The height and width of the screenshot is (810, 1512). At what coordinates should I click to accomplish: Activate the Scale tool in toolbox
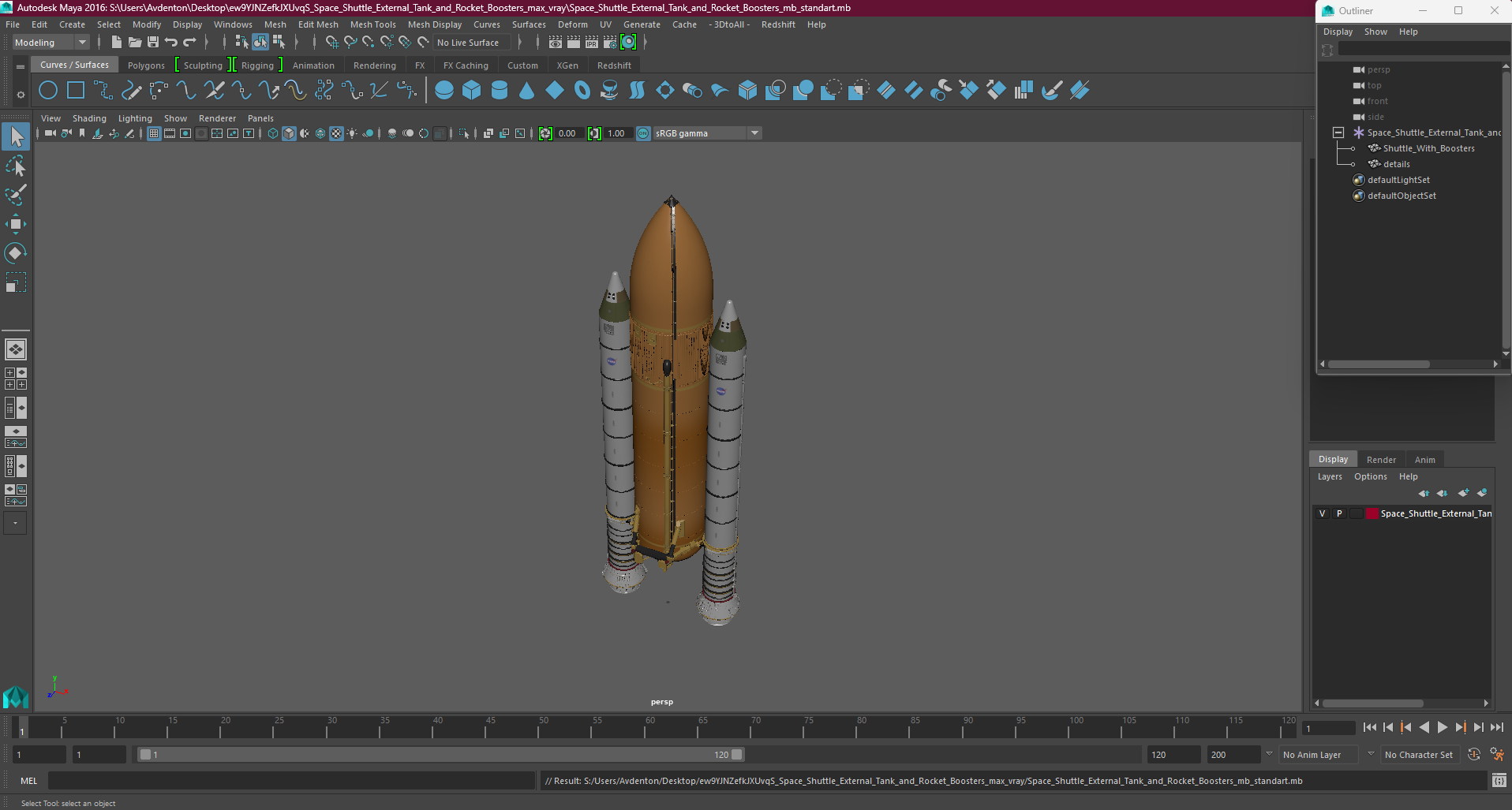tap(16, 282)
